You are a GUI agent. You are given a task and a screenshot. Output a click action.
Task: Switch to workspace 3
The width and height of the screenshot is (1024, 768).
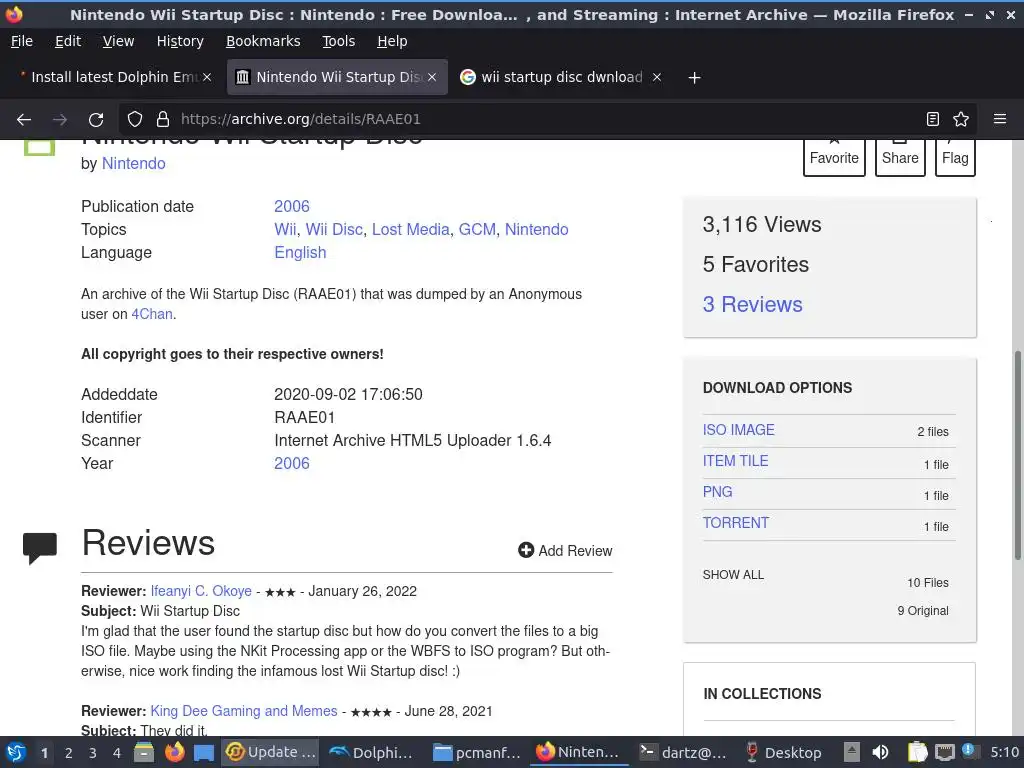coord(93,753)
